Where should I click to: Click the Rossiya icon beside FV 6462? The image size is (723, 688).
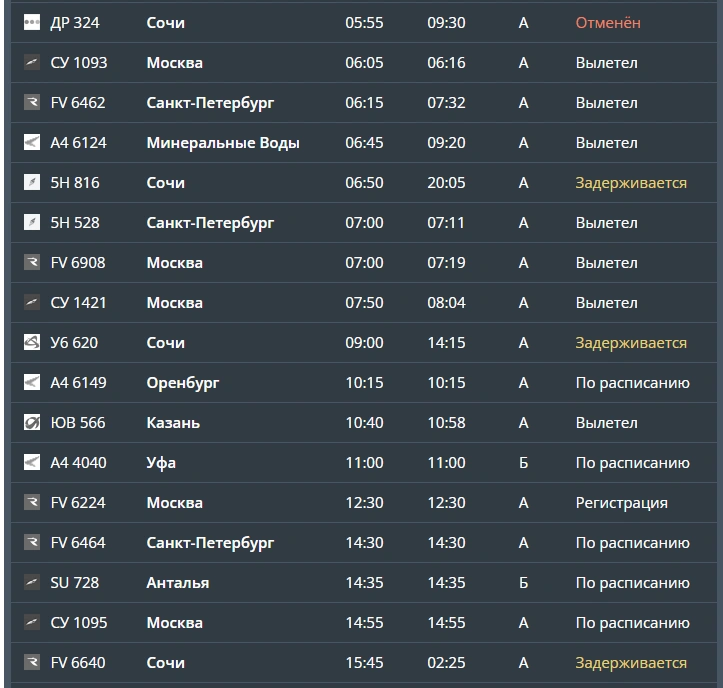pos(32,102)
